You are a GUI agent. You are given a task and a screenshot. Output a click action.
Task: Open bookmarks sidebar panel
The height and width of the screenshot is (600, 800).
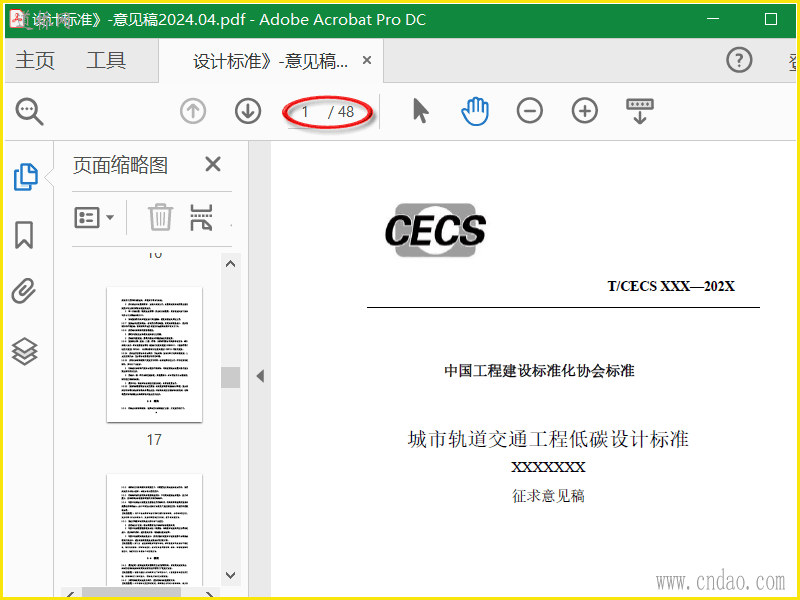pyautogui.click(x=24, y=235)
